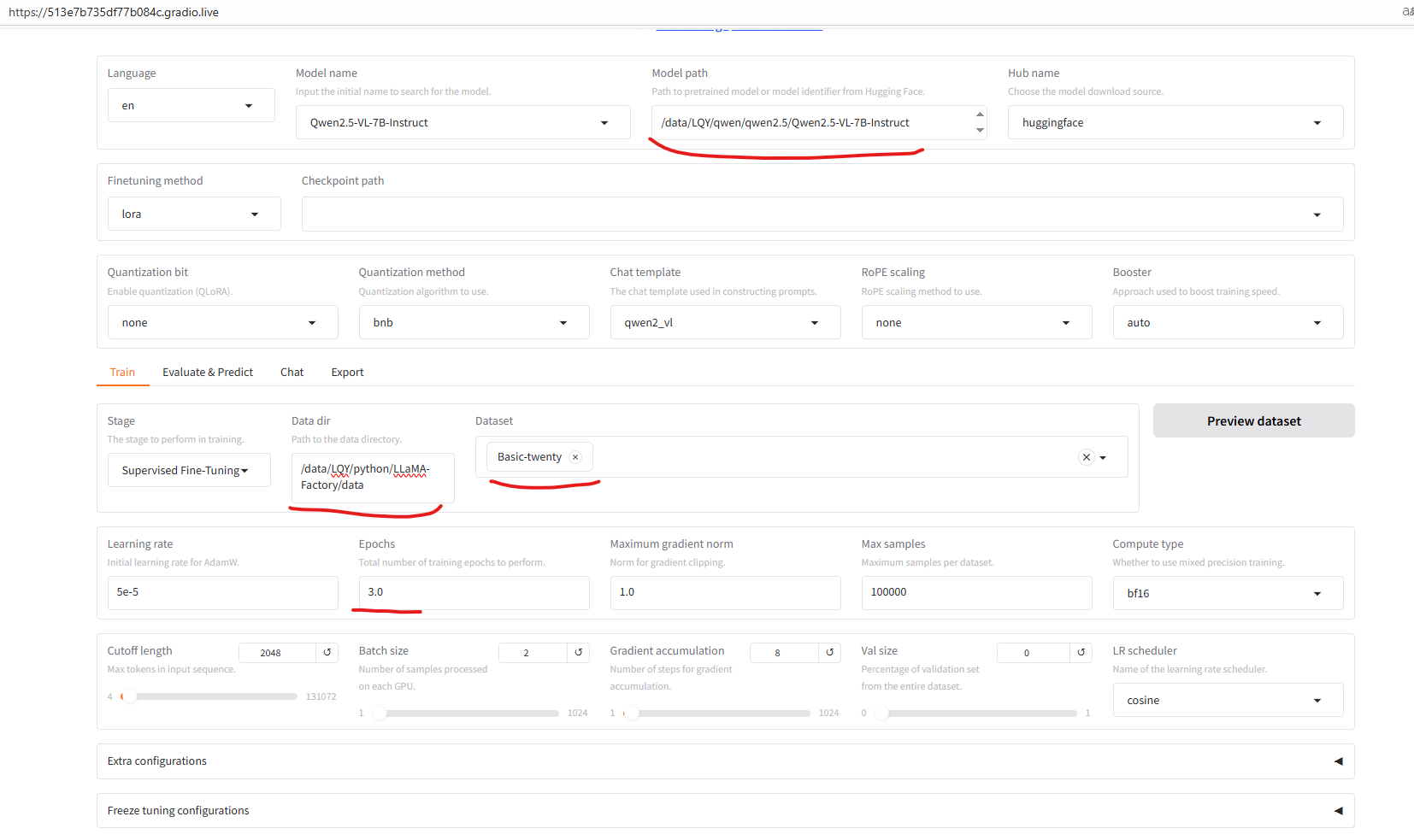The height and width of the screenshot is (840, 1414).
Task: Open the Stage dropdown
Action: pos(189,470)
